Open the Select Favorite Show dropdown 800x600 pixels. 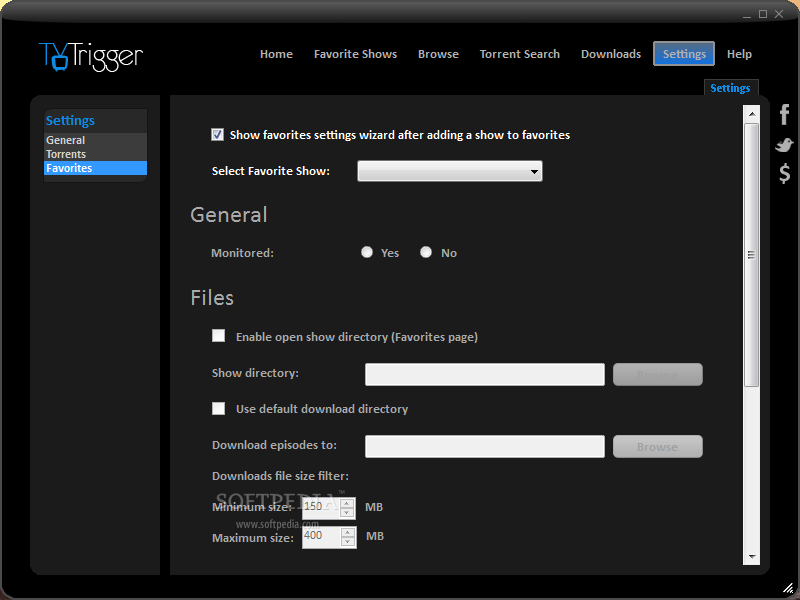[449, 171]
